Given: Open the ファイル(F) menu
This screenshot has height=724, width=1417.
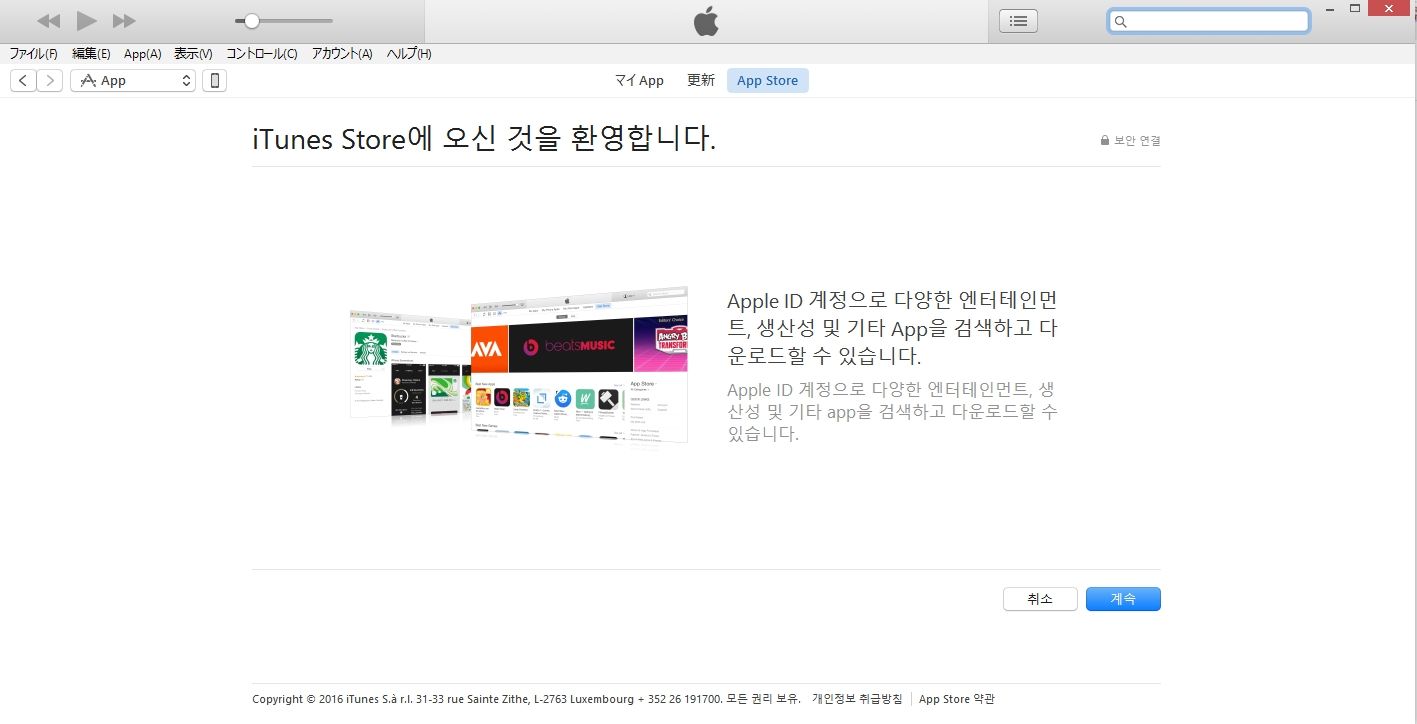Looking at the screenshot, I should pos(33,54).
